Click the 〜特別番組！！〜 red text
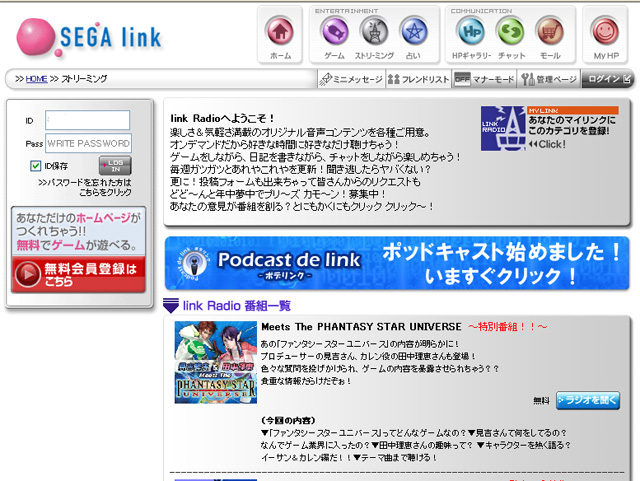640x481 pixels. point(507,327)
